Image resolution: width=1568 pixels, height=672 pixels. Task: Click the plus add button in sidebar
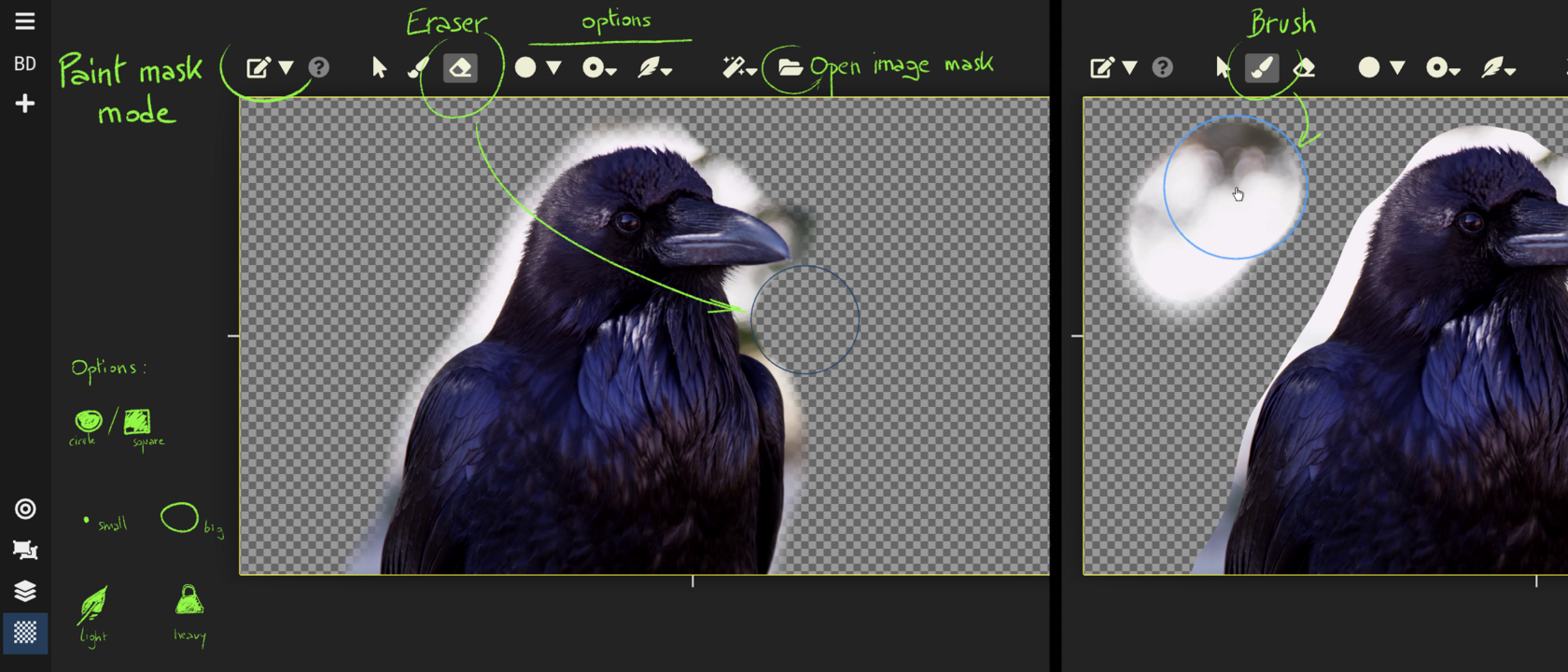[x=25, y=104]
